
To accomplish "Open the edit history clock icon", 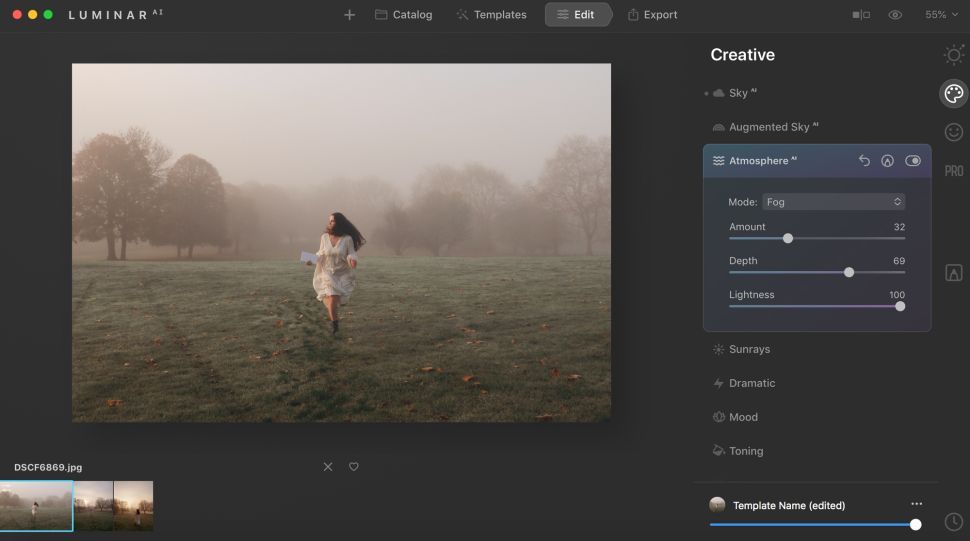I will [x=953, y=522].
